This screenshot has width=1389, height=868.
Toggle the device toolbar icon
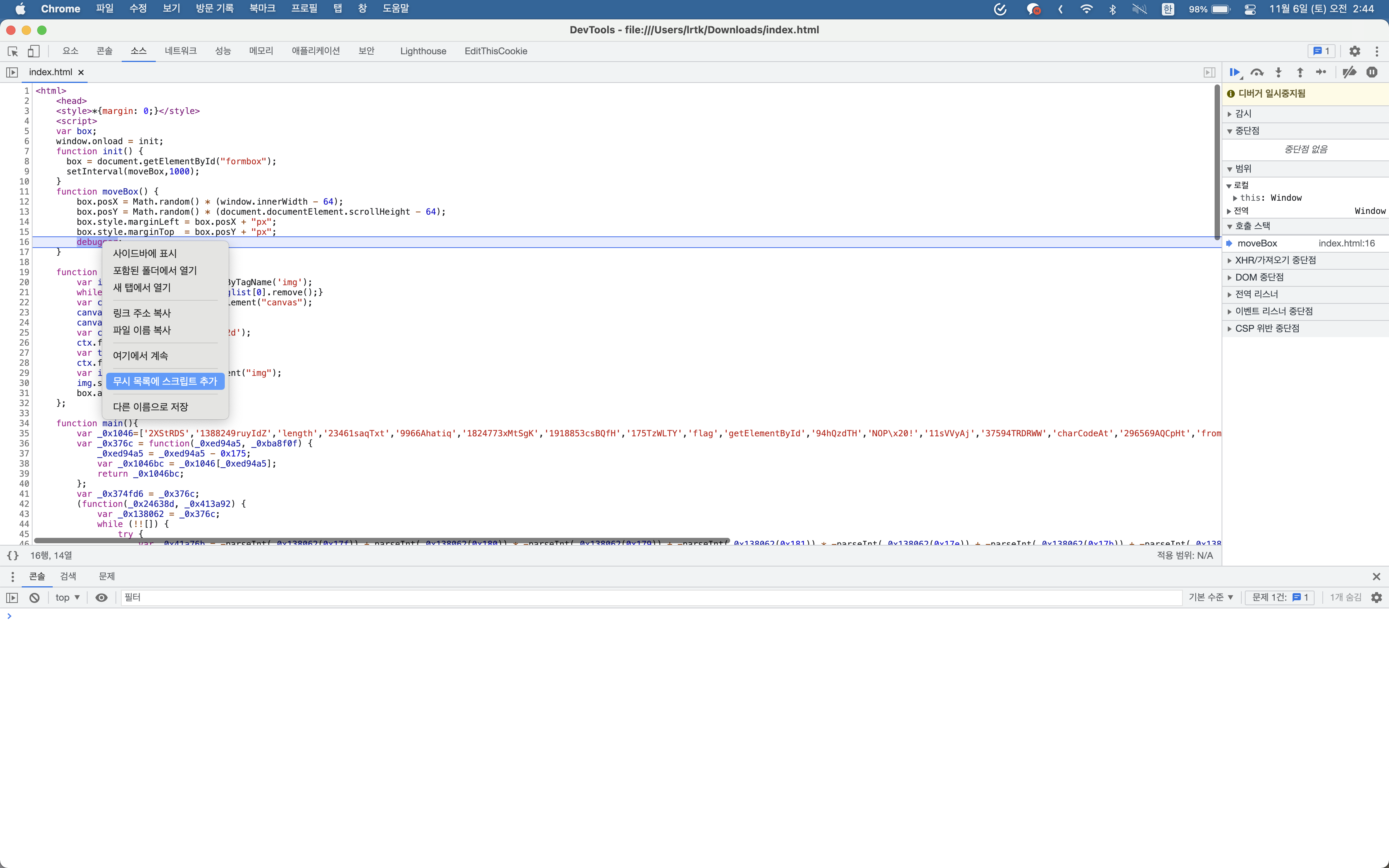click(34, 51)
